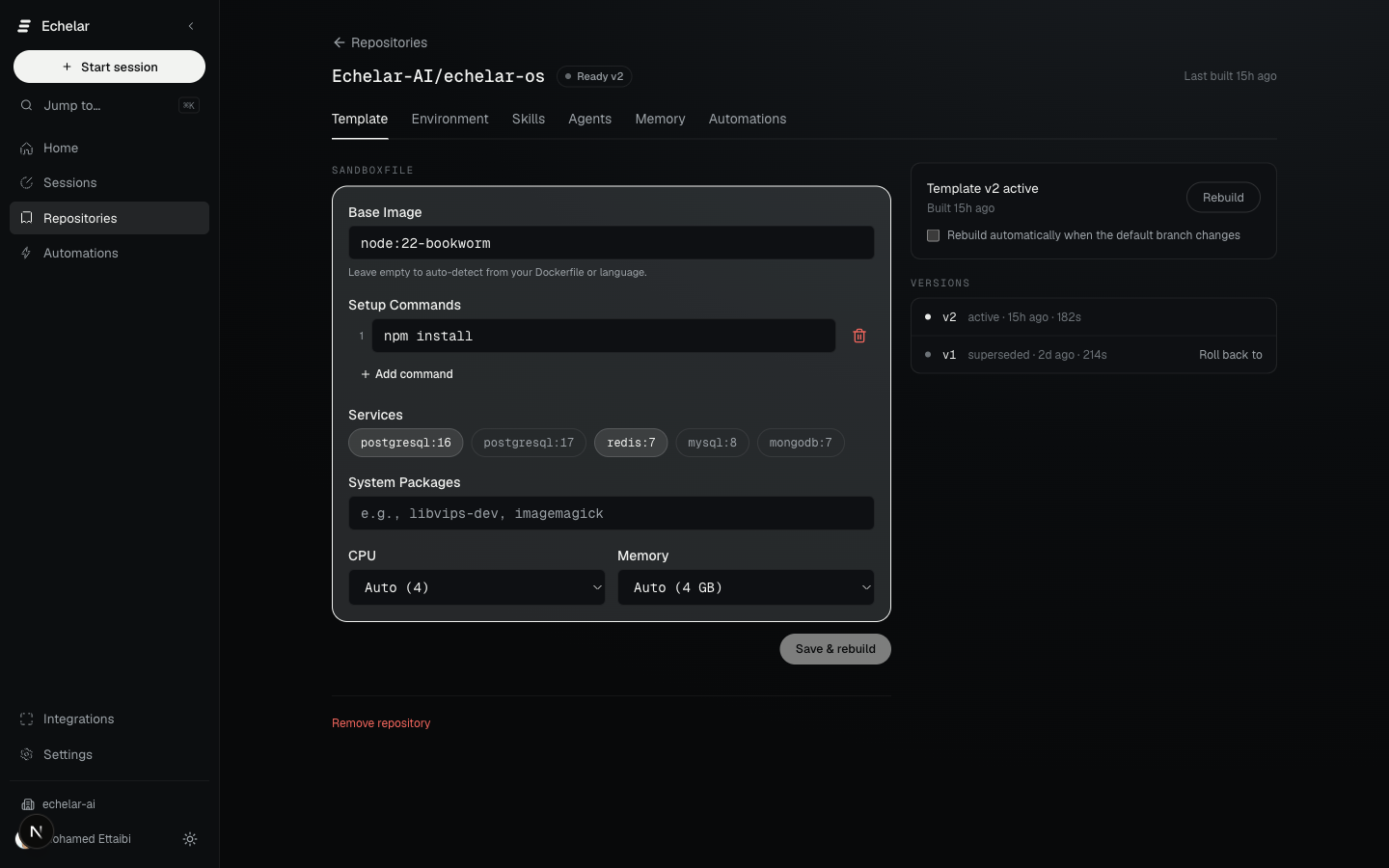The height and width of the screenshot is (868, 1389).
Task: Click the round N avatar badge
Action: 36,830
